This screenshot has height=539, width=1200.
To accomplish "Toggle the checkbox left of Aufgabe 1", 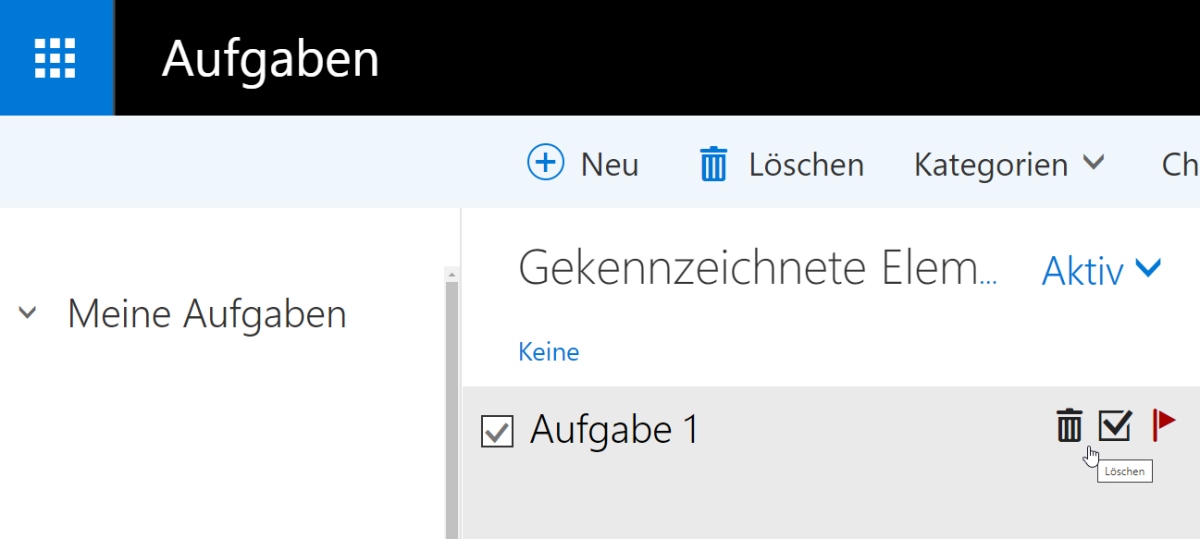I will [497, 432].
